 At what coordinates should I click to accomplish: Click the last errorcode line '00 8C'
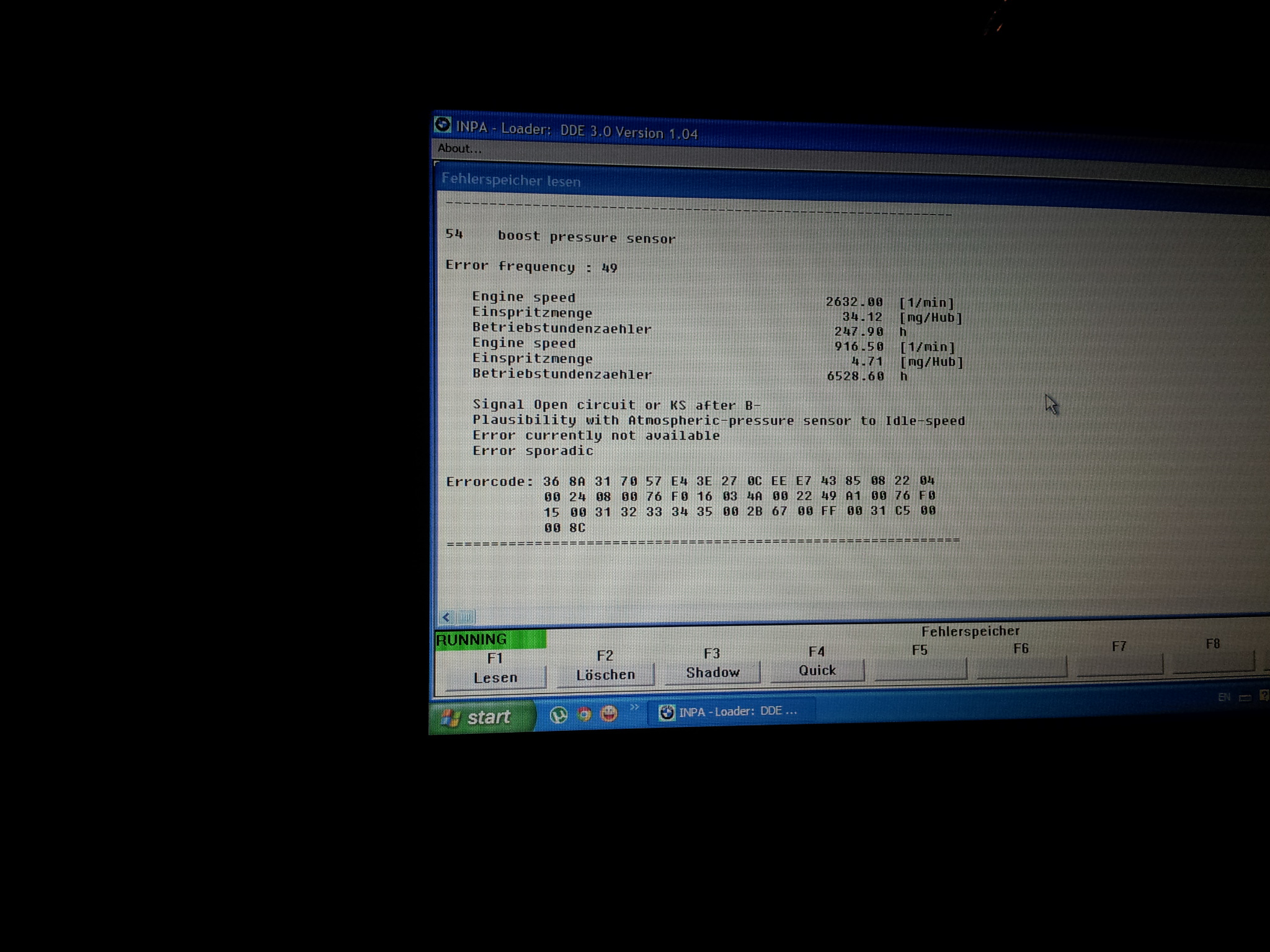click(564, 527)
